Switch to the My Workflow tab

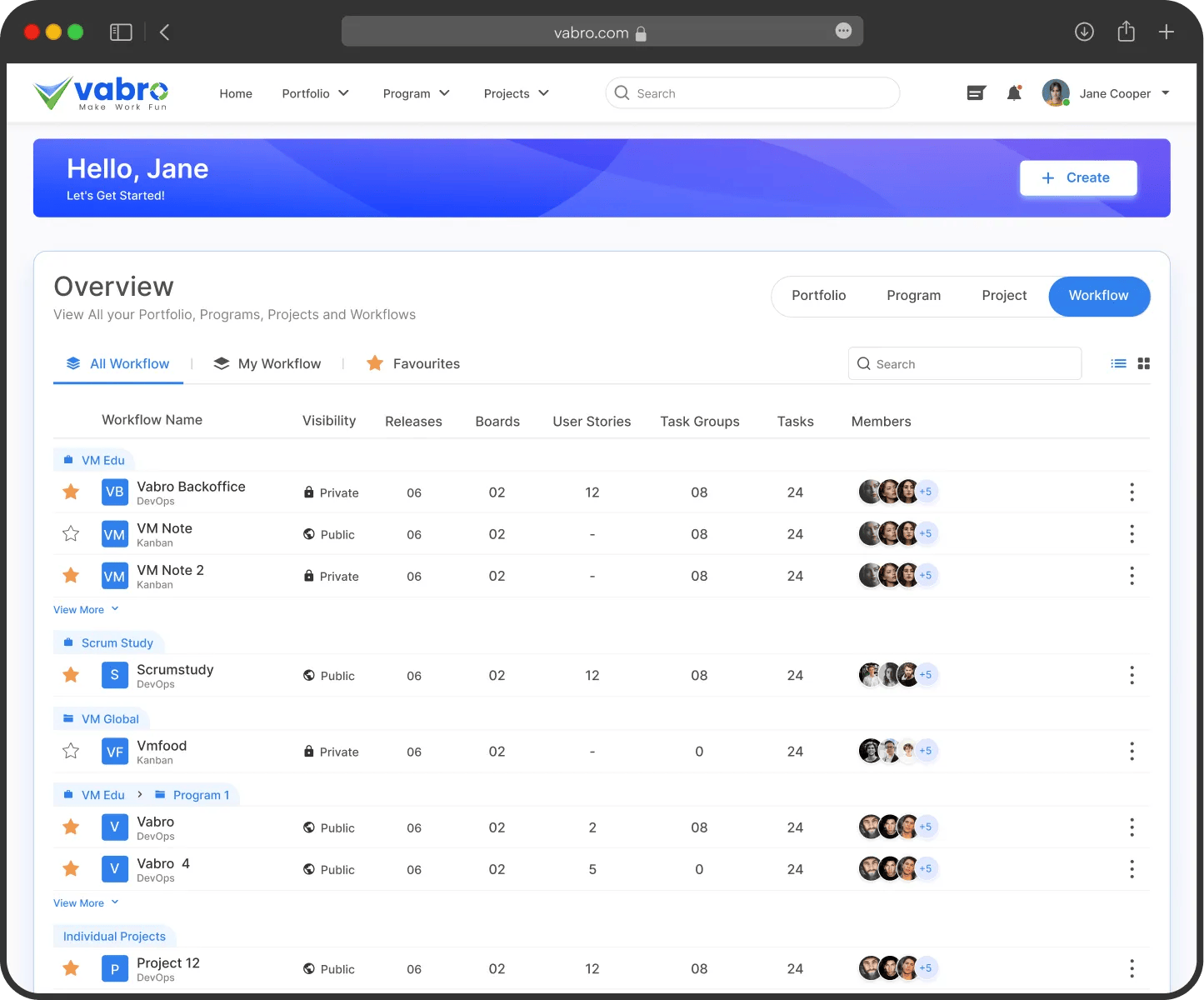pyautogui.click(x=267, y=363)
